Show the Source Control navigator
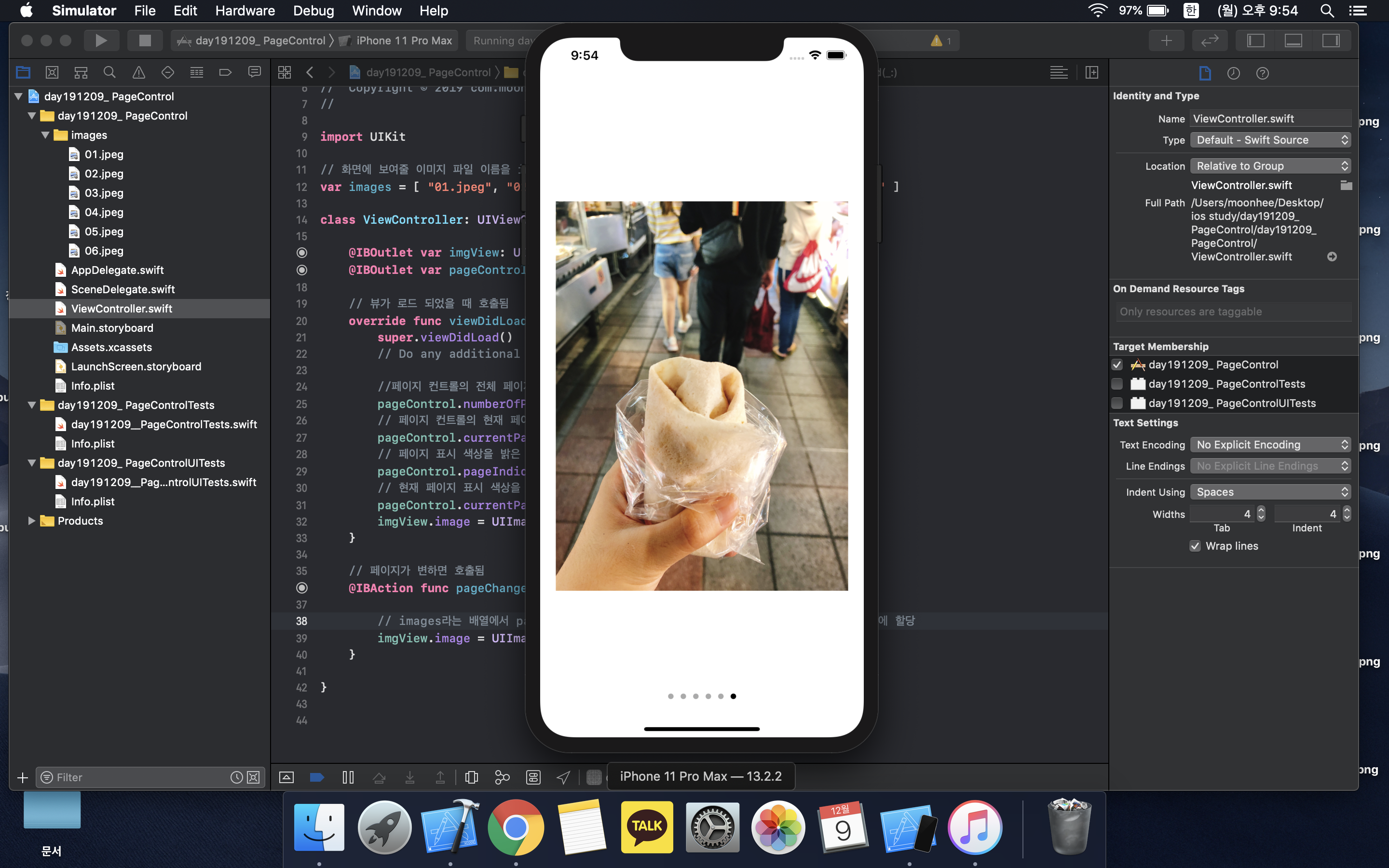This screenshot has height=868, width=1389. [x=52, y=72]
